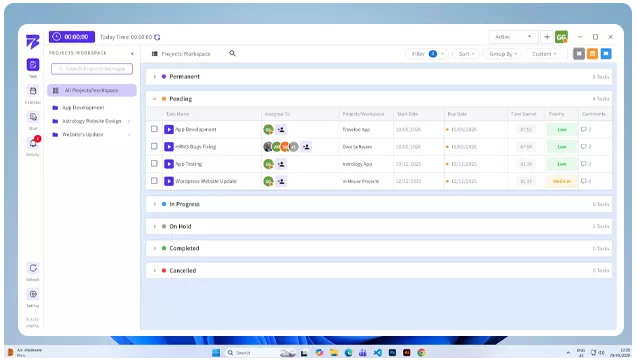
Task: Open comments for Own Software row
Action: [x=586, y=147]
